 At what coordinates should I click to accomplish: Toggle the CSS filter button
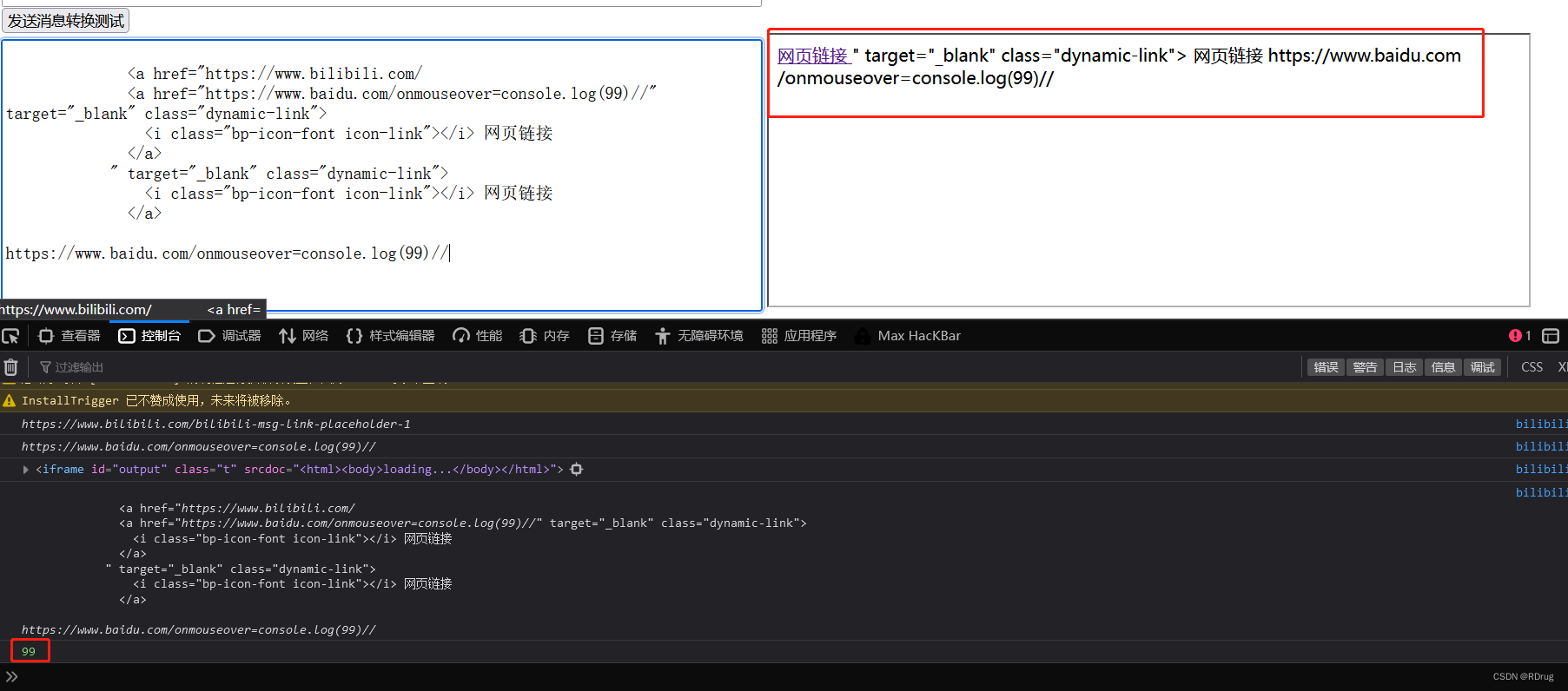tap(1532, 367)
